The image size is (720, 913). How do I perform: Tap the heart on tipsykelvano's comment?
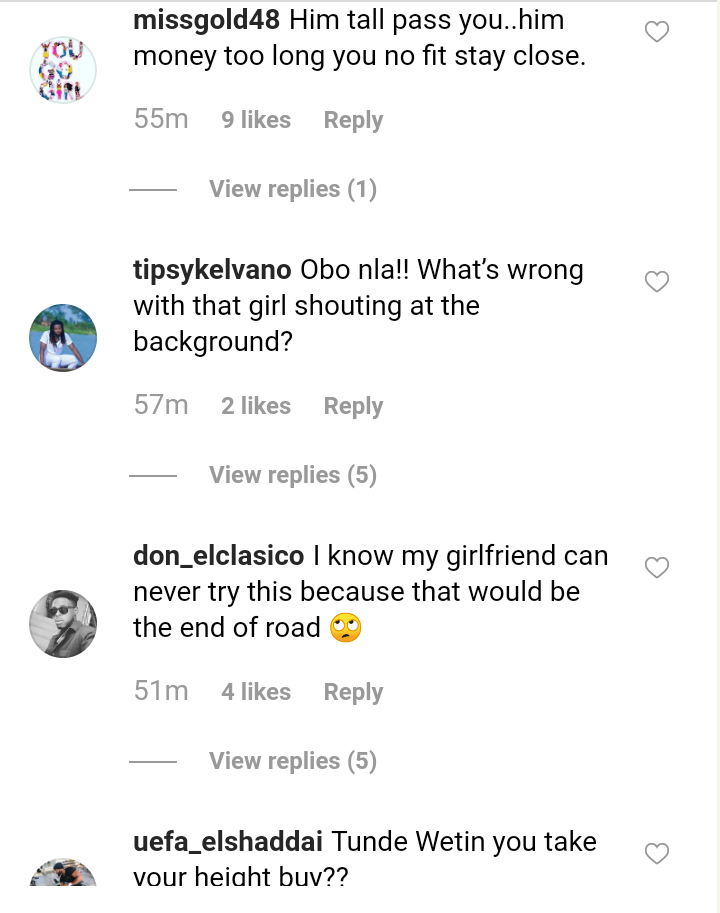(x=656, y=282)
